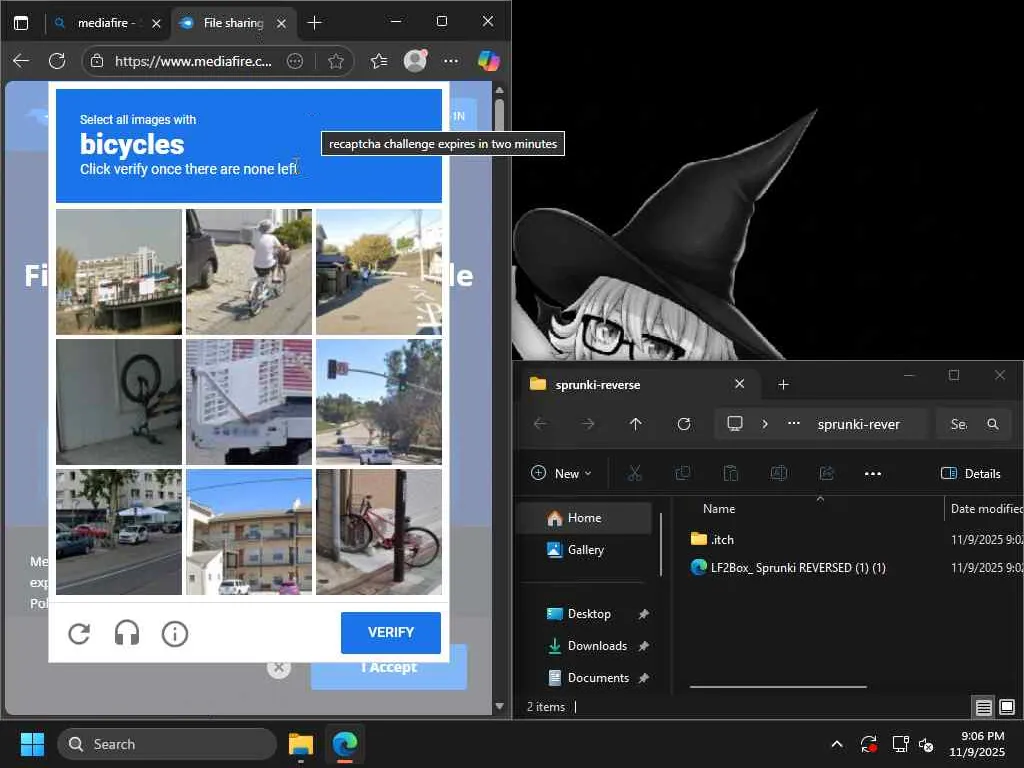Close the mediafire search tab
Screen dimensions: 1024x768
point(156,23)
